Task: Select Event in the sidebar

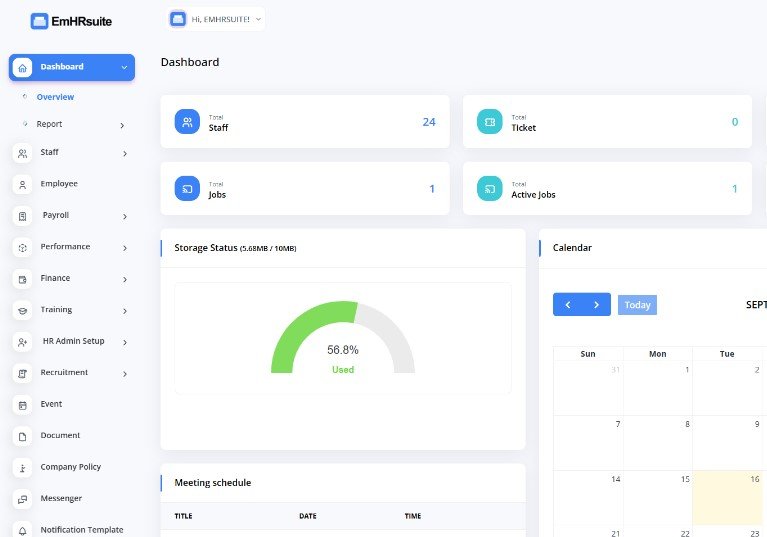Action: click(51, 404)
